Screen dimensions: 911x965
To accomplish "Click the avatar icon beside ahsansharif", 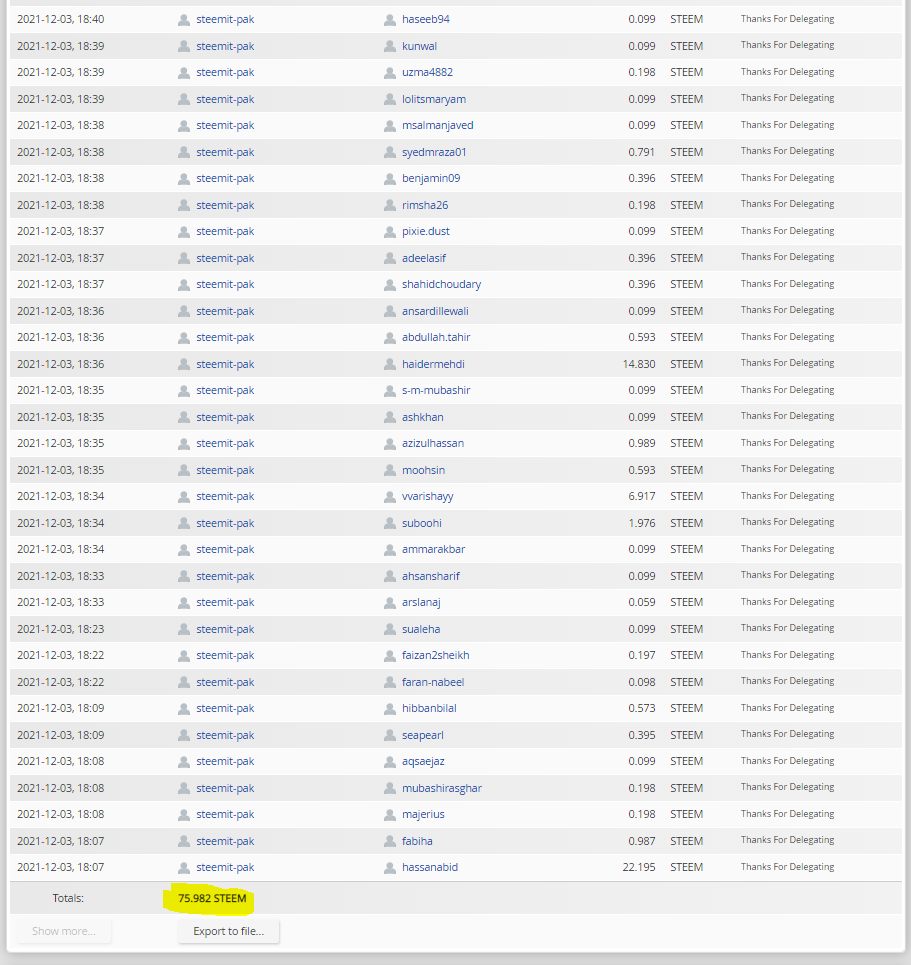I will [x=390, y=577].
